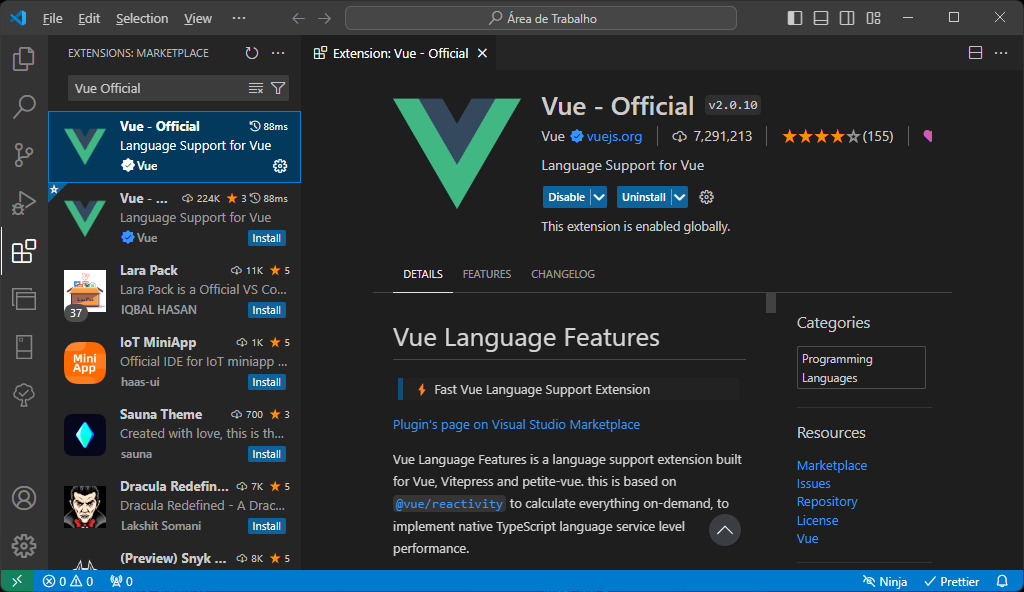Screen dimensions: 1024x592
Task: Open remote window indicator in status bar
Action: click(x=17, y=581)
